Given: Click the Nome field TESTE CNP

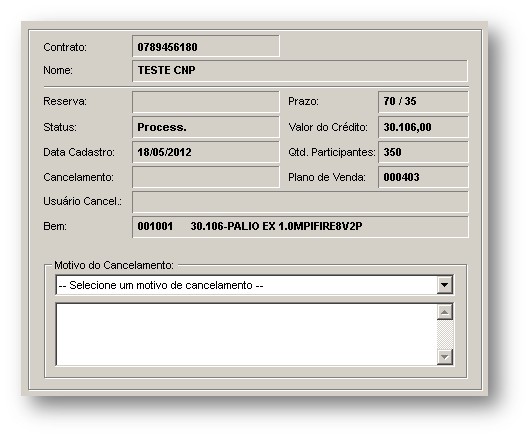Looking at the screenshot, I should point(300,71).
